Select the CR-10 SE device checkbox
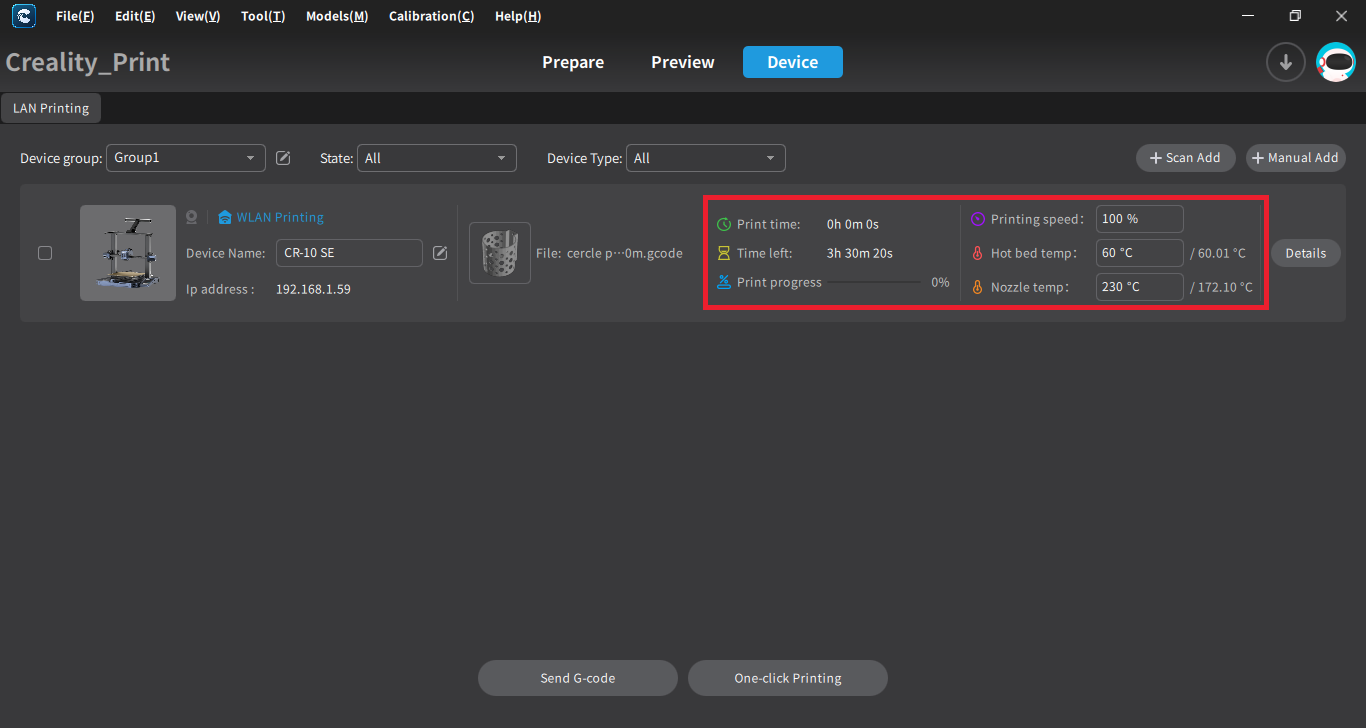1366x728 pixels. 45,253
